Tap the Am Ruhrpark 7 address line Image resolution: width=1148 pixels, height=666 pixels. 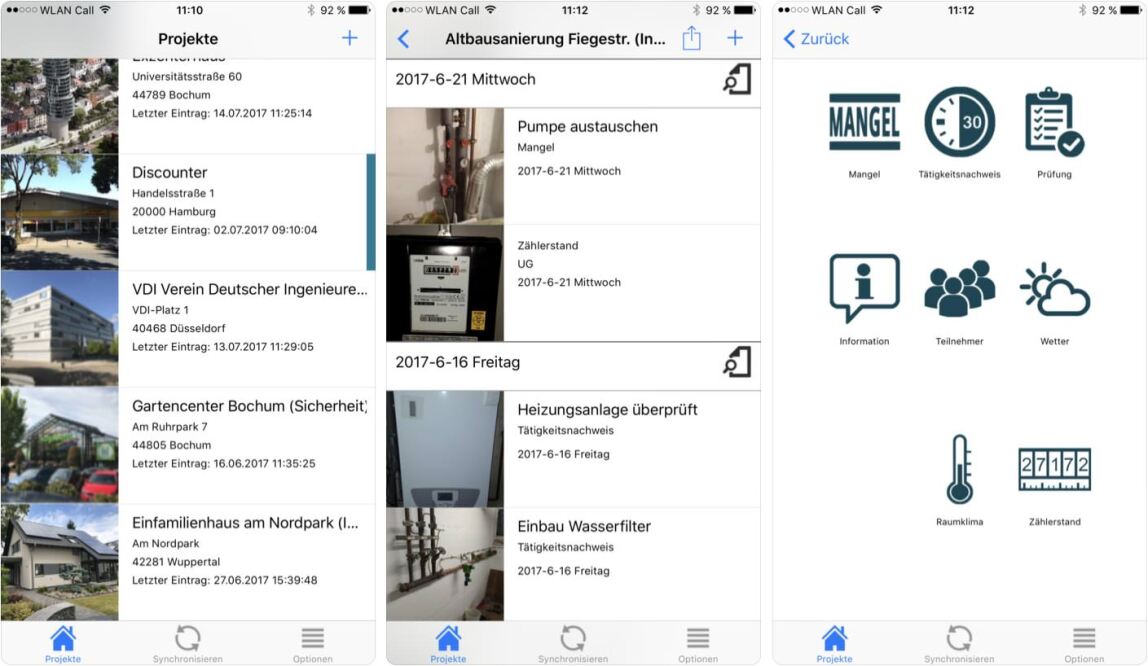click(170, 427)
